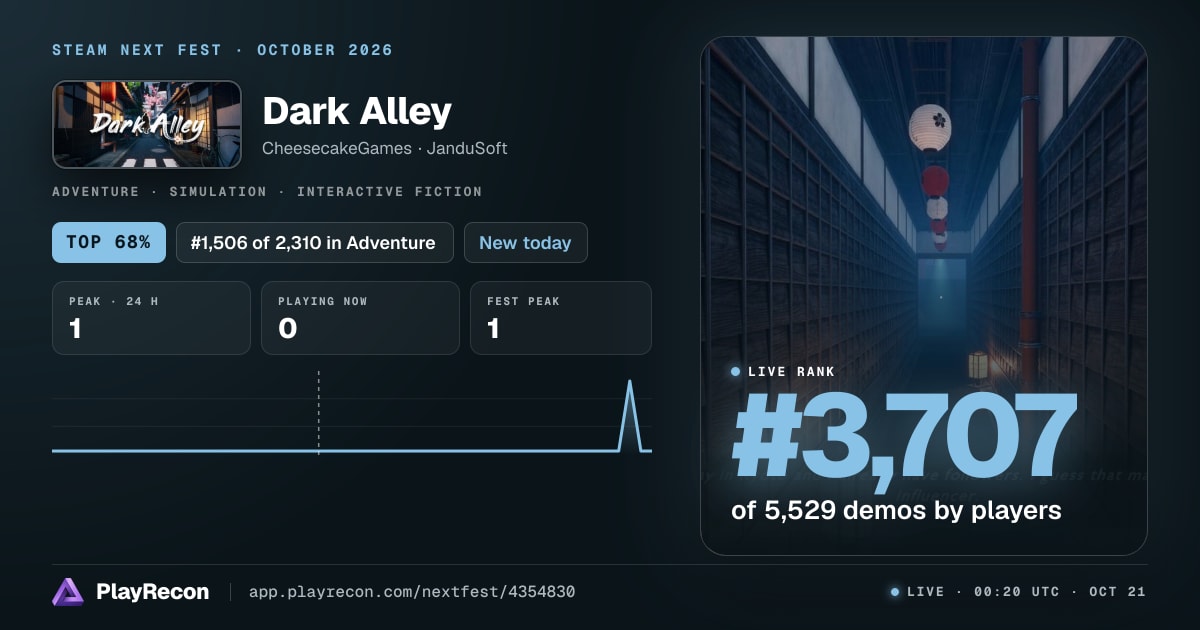Click the Playing Now stat card
Image resolution: width=1200 pixels, height=630 pixels.
[360, 318]
